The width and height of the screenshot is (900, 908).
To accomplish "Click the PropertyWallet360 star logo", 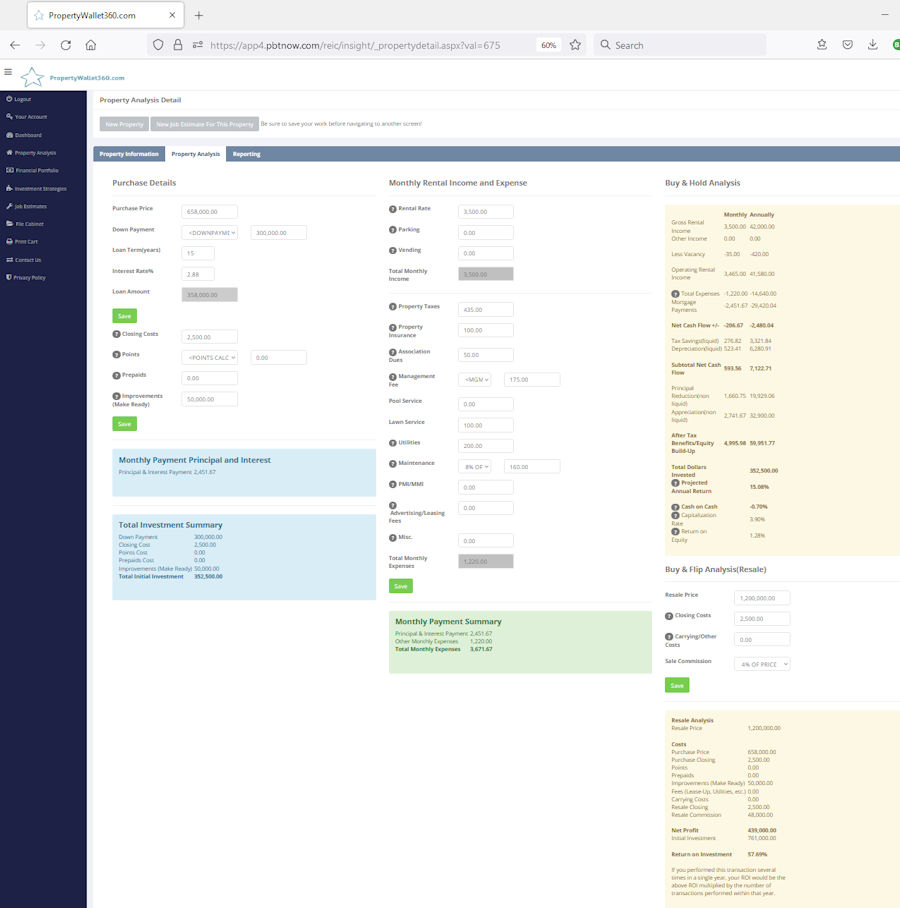I will 32,77.
